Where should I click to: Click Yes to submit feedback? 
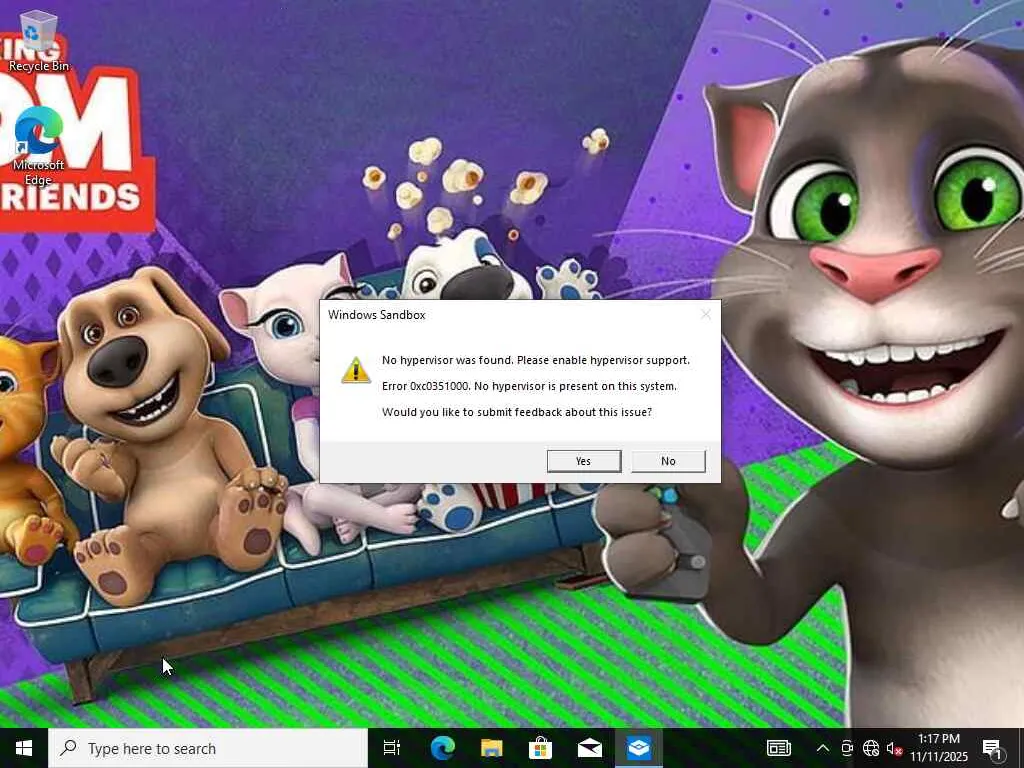(x=584, y=461)
